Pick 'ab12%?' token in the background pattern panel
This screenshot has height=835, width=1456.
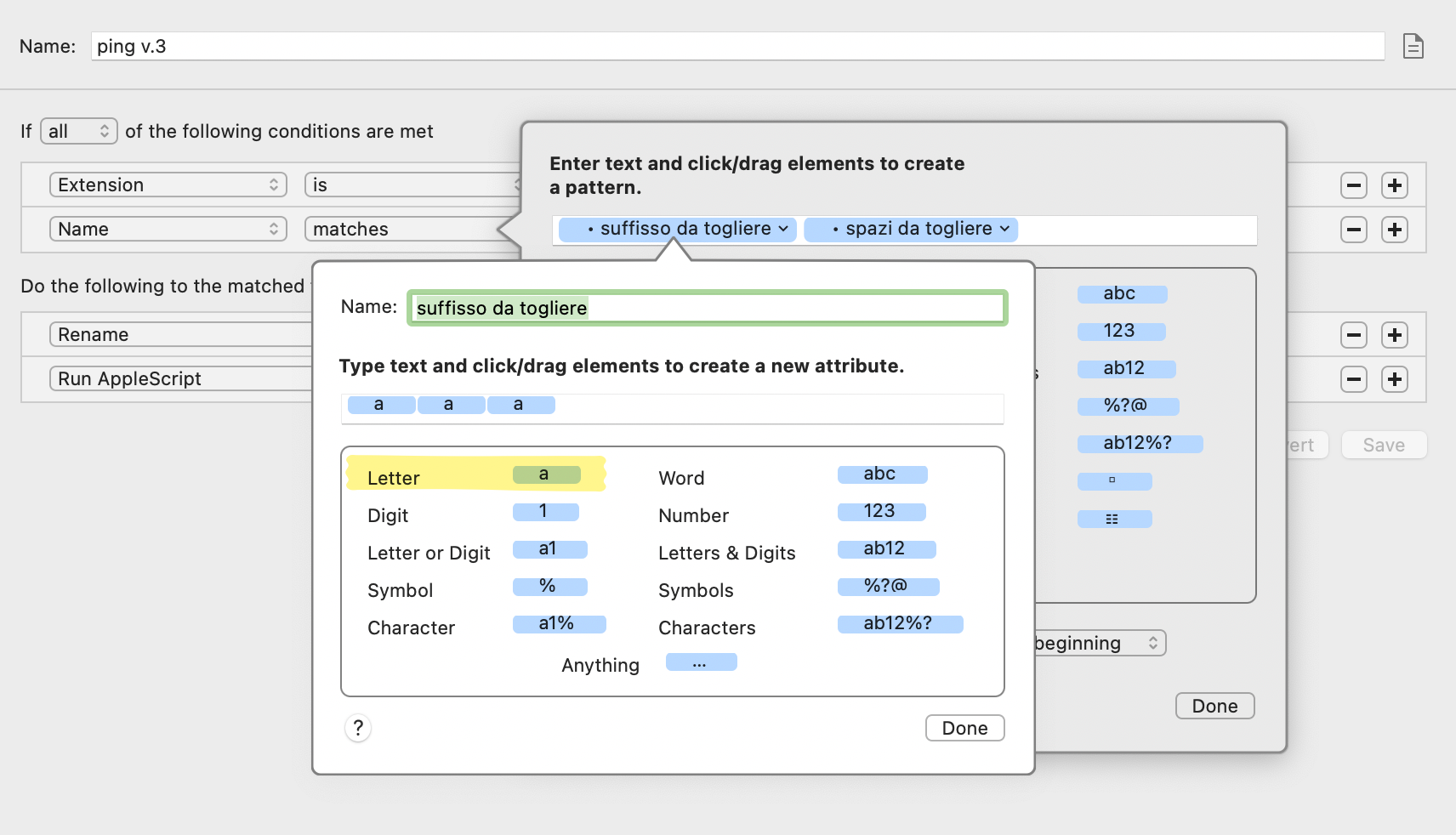click(1140, 444)
